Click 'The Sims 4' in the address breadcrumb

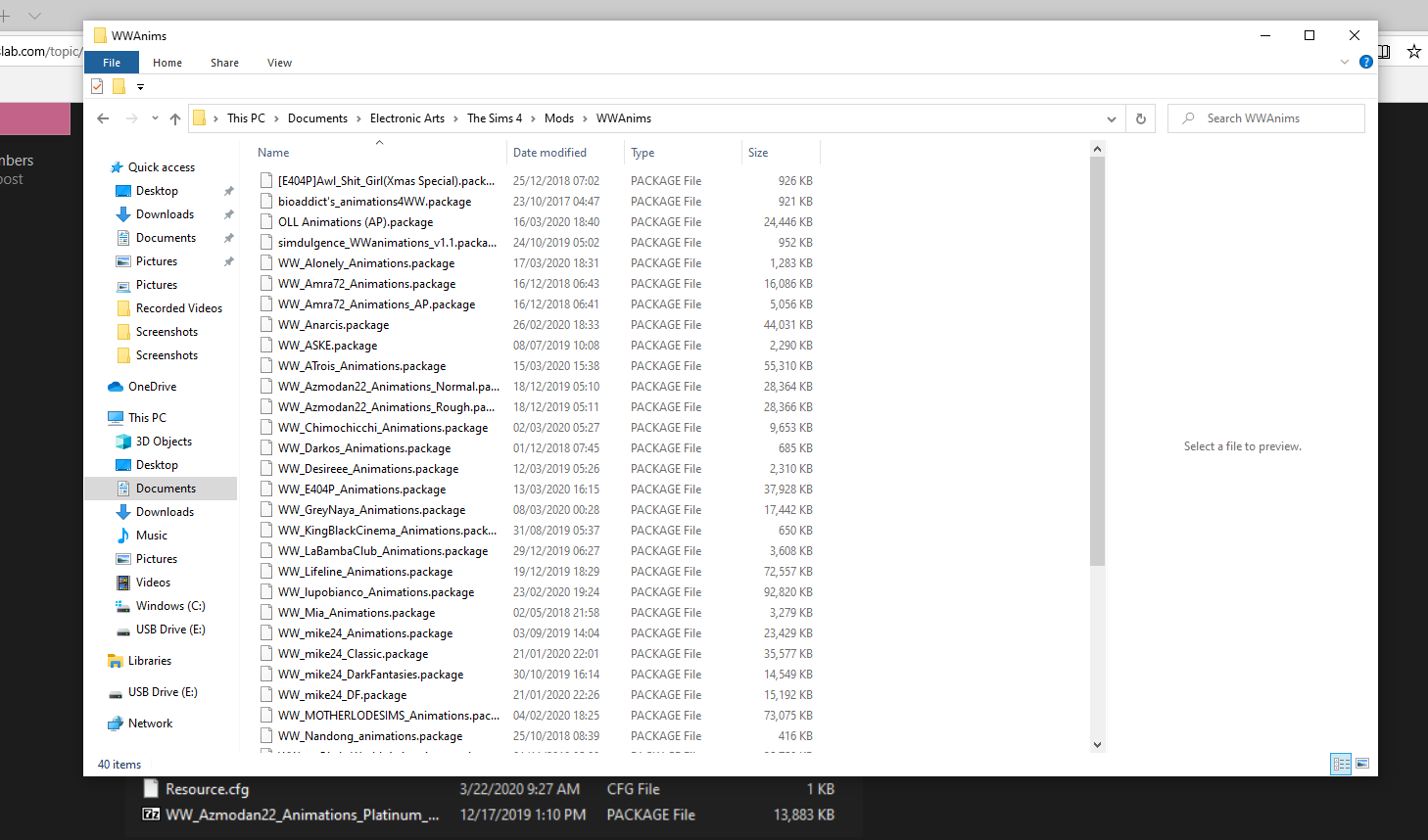[x=495, y=118]
